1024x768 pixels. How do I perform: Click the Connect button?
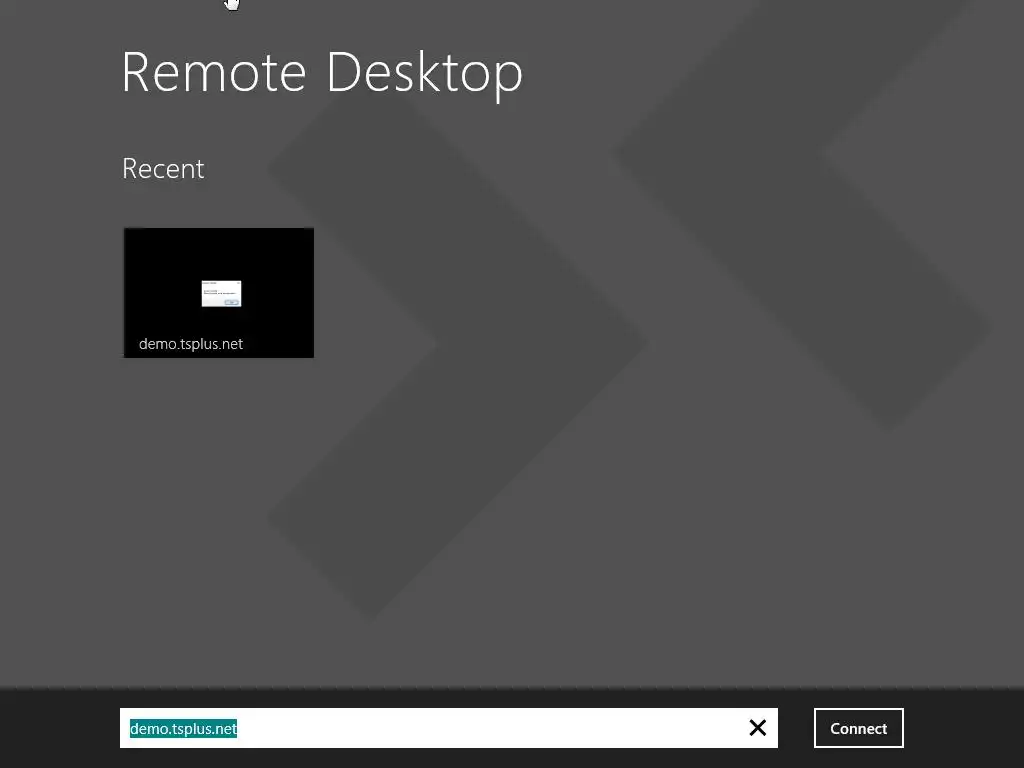tap(858, 728)
